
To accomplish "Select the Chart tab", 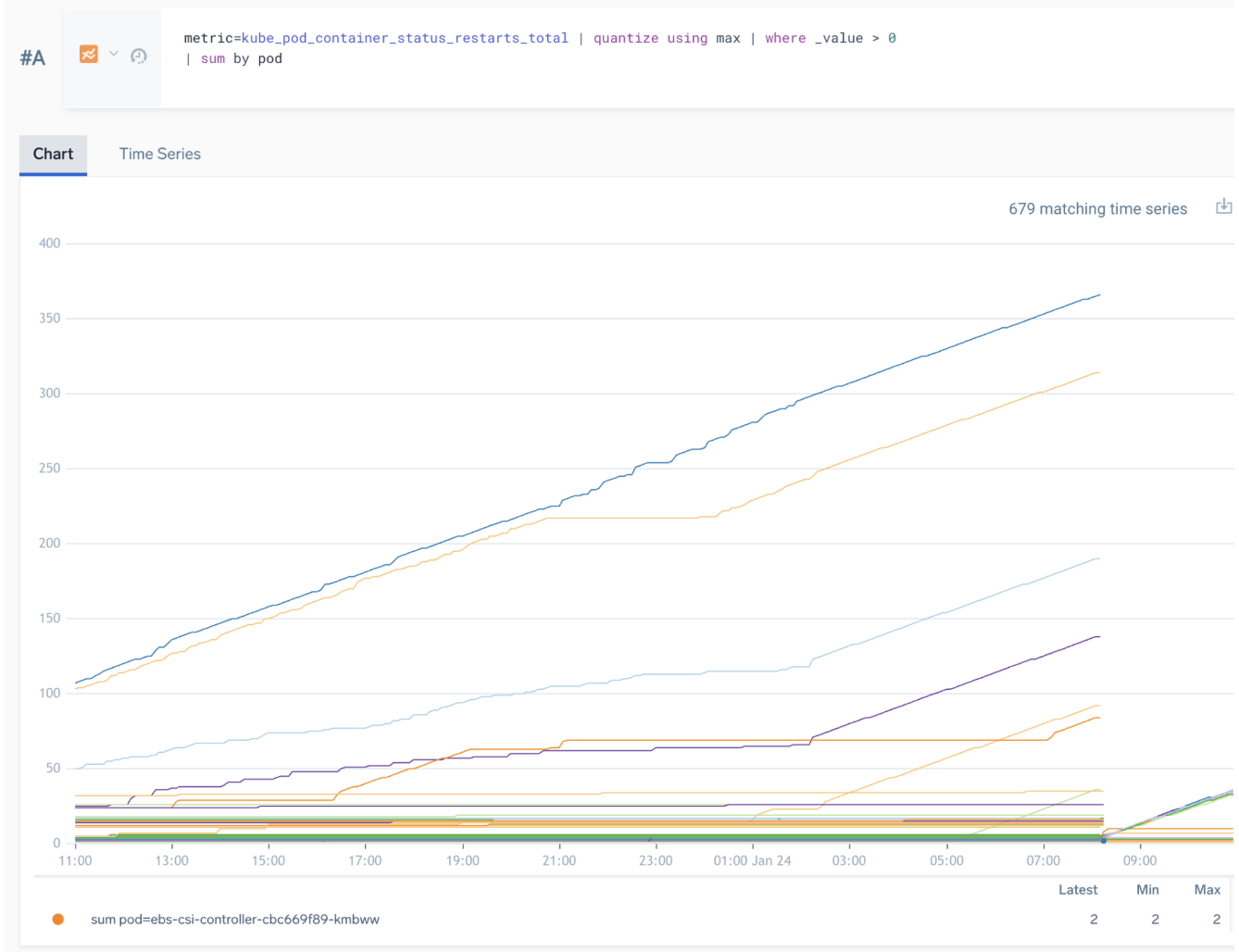I will (53, 154).
